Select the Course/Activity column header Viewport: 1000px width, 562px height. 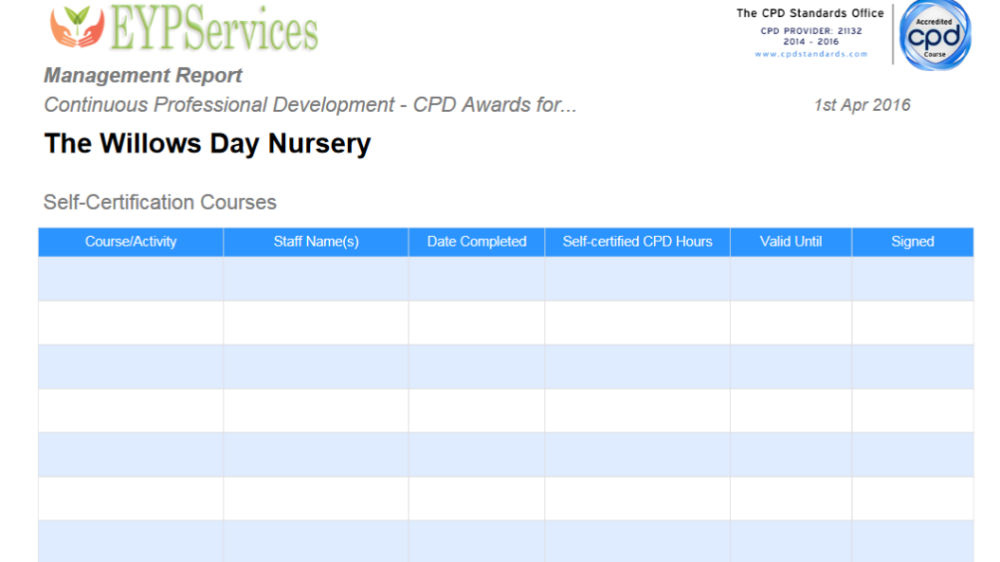pos(131,242)
